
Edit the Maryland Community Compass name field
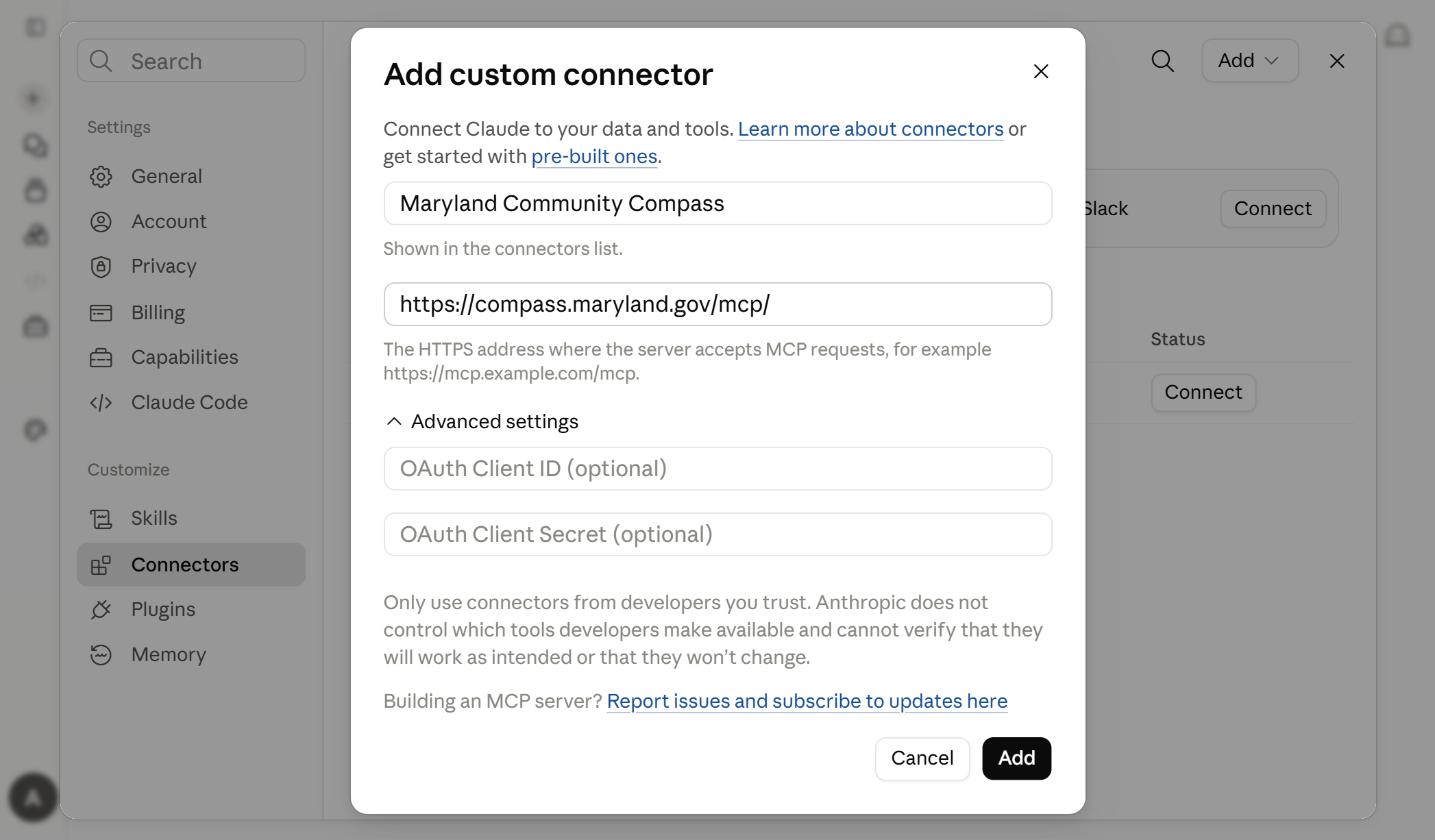pyautogui.click(x=717, y=203)
